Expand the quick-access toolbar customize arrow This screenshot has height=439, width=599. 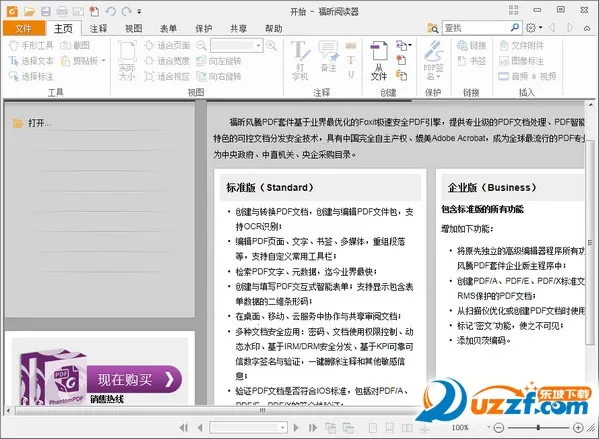pos(139,11)
